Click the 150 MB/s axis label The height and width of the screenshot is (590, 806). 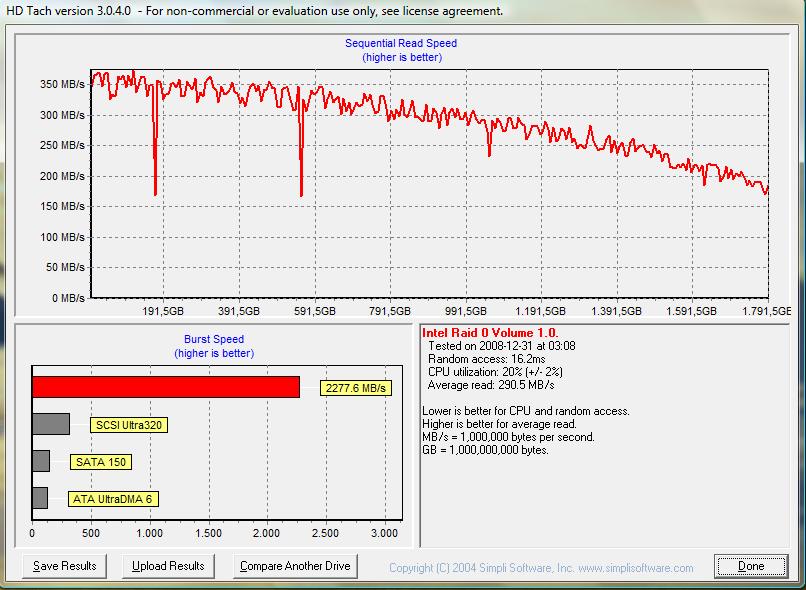point(62,207)
